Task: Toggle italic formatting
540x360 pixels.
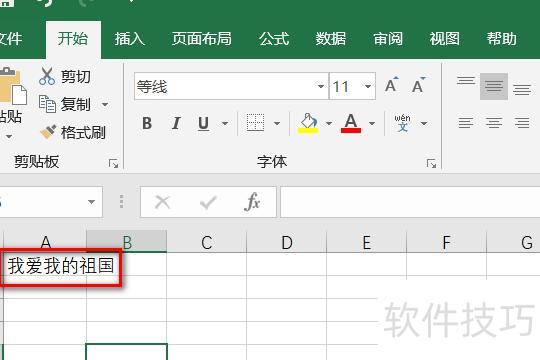Action: 176,123
